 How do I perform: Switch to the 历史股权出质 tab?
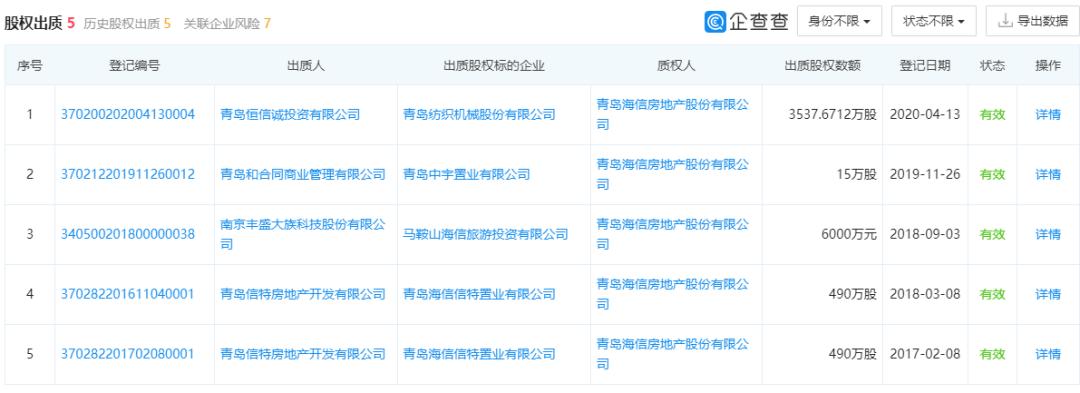(127, 23)
